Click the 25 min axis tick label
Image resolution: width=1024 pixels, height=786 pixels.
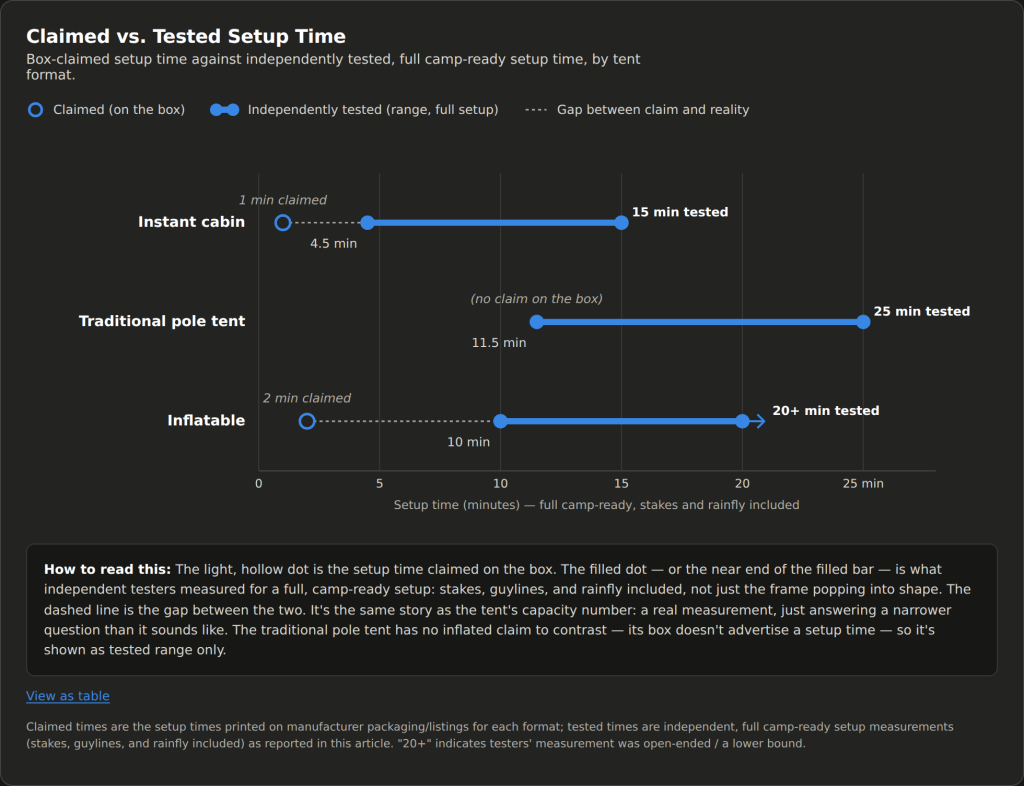(863, 484)
